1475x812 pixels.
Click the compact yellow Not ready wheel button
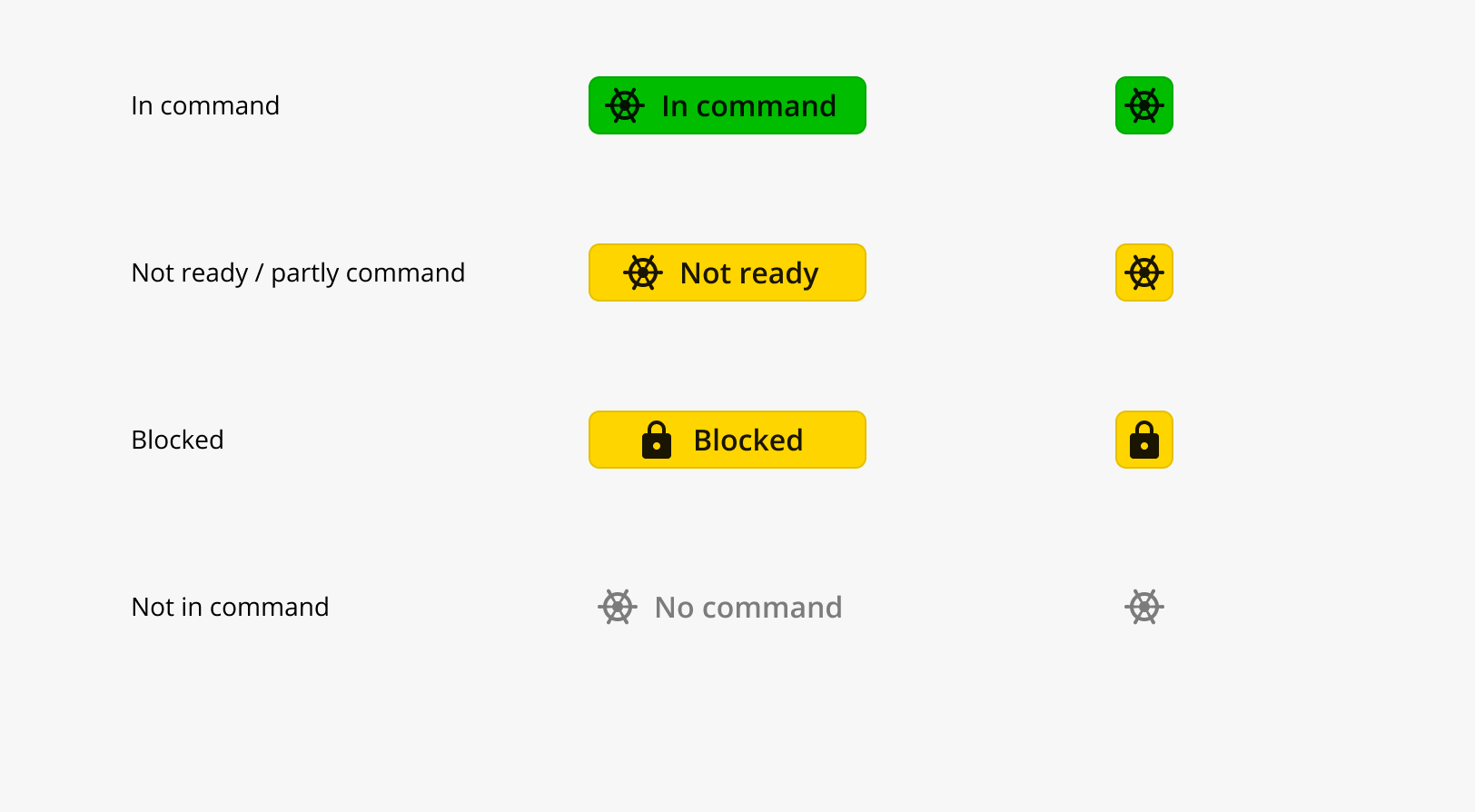(x=1144, y=272)
